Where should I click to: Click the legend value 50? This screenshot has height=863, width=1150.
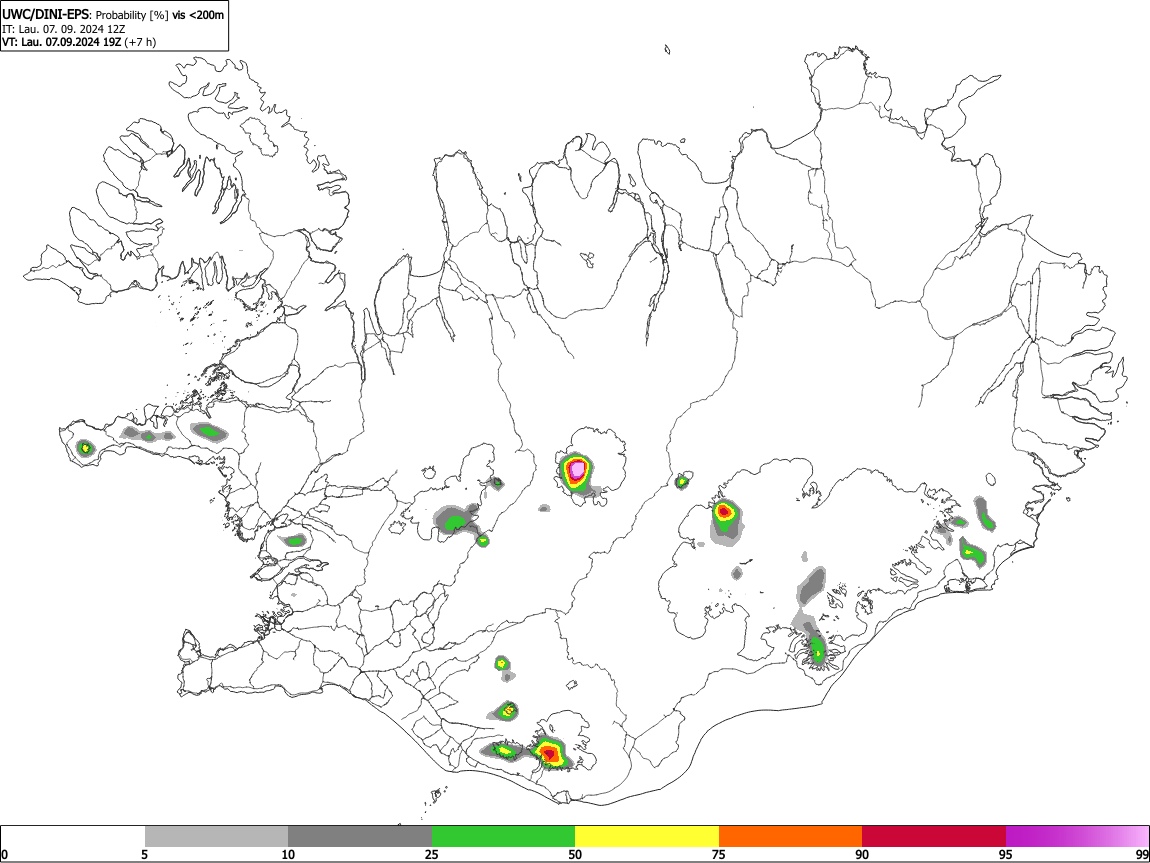tap(575, 854)
